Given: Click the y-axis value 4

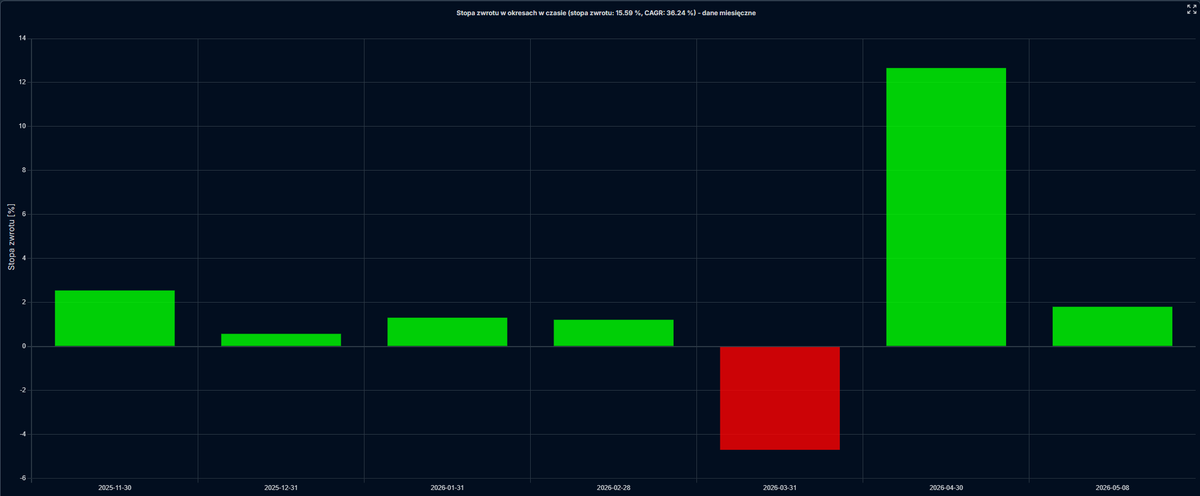Looking at the screenshot, I should coord(25,258).
